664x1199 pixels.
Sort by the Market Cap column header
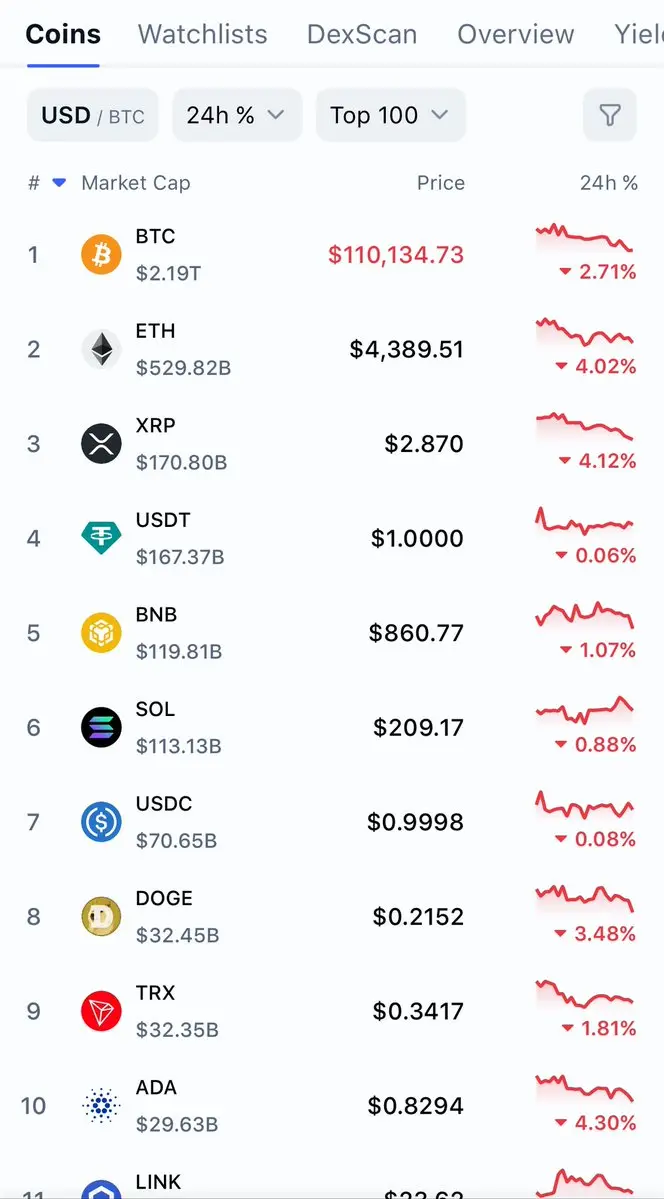click(135, 184)
